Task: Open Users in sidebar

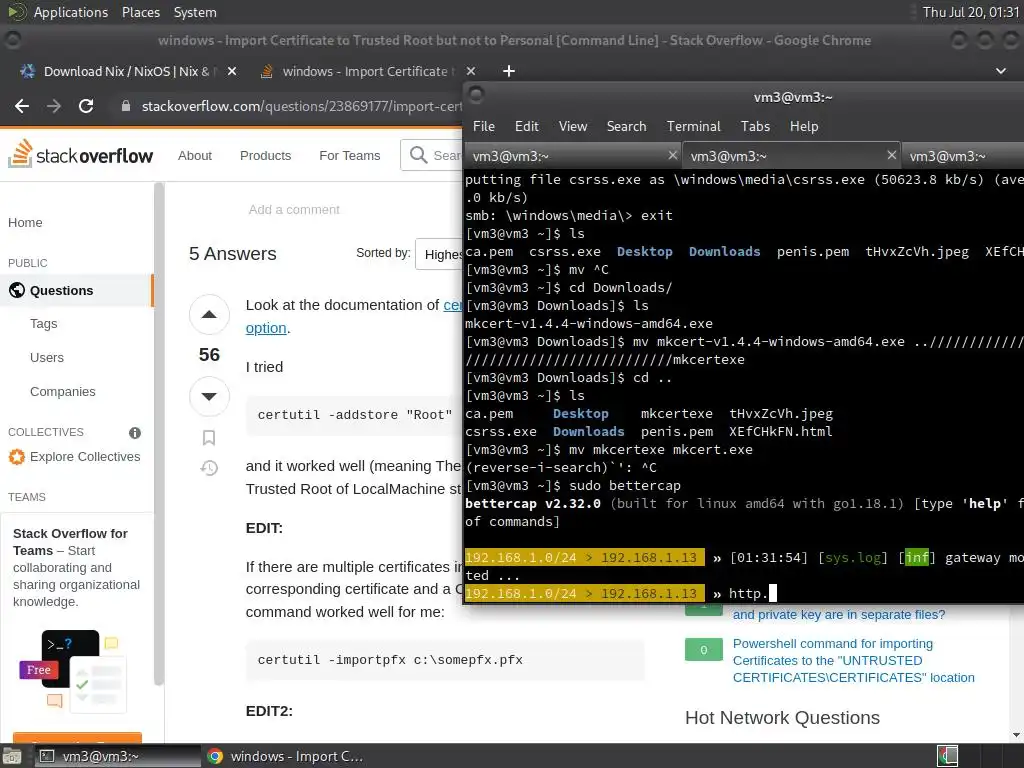Action: [47, 358]
